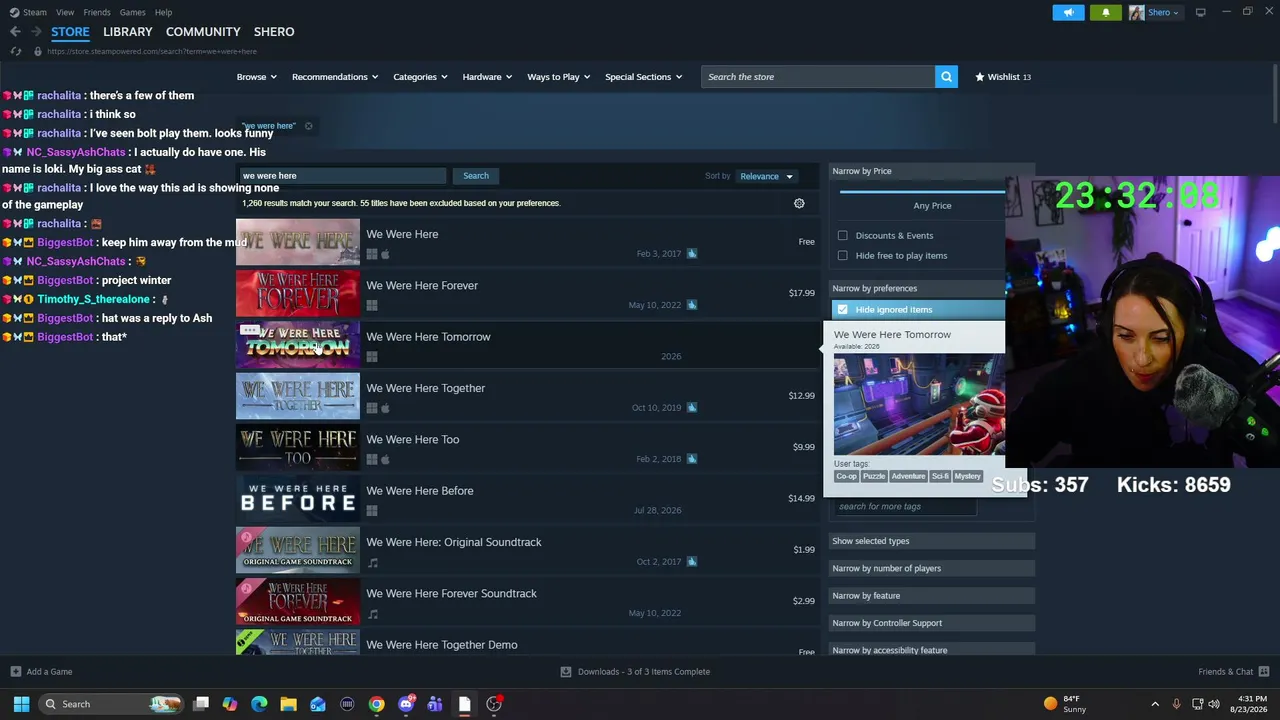The height and width of the screenshot is (720, 1280).
Task: Open the Games menu
Action: 132,12
